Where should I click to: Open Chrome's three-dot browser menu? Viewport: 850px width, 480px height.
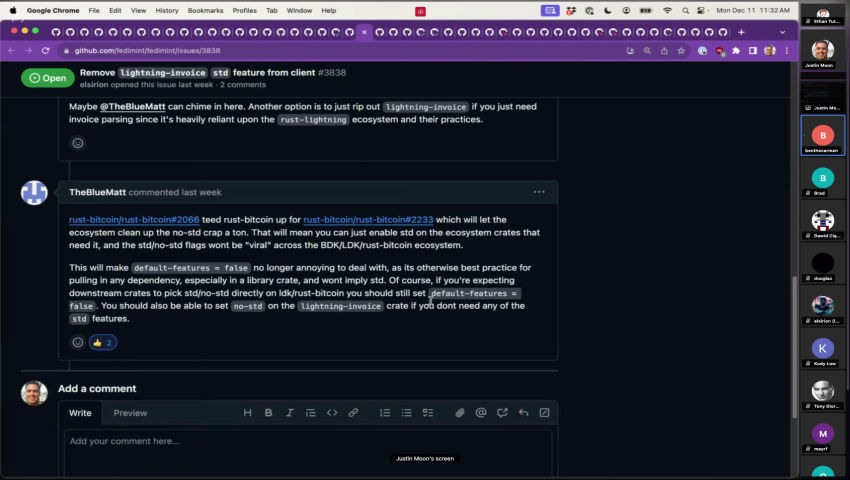pyautogui.click(x=787, y=50)
